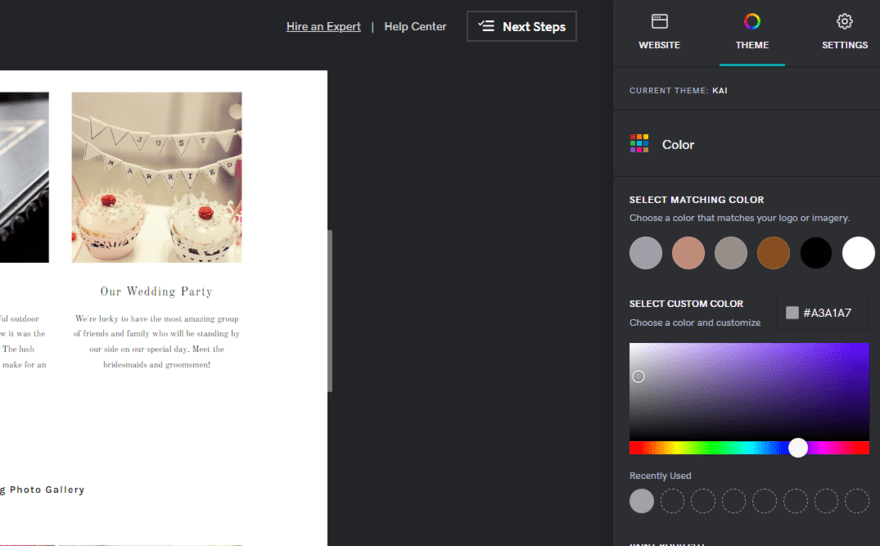The width and height of the screenshot is (880, 546).
Task: Click the Next Steps button
Action: pos(521,26)
